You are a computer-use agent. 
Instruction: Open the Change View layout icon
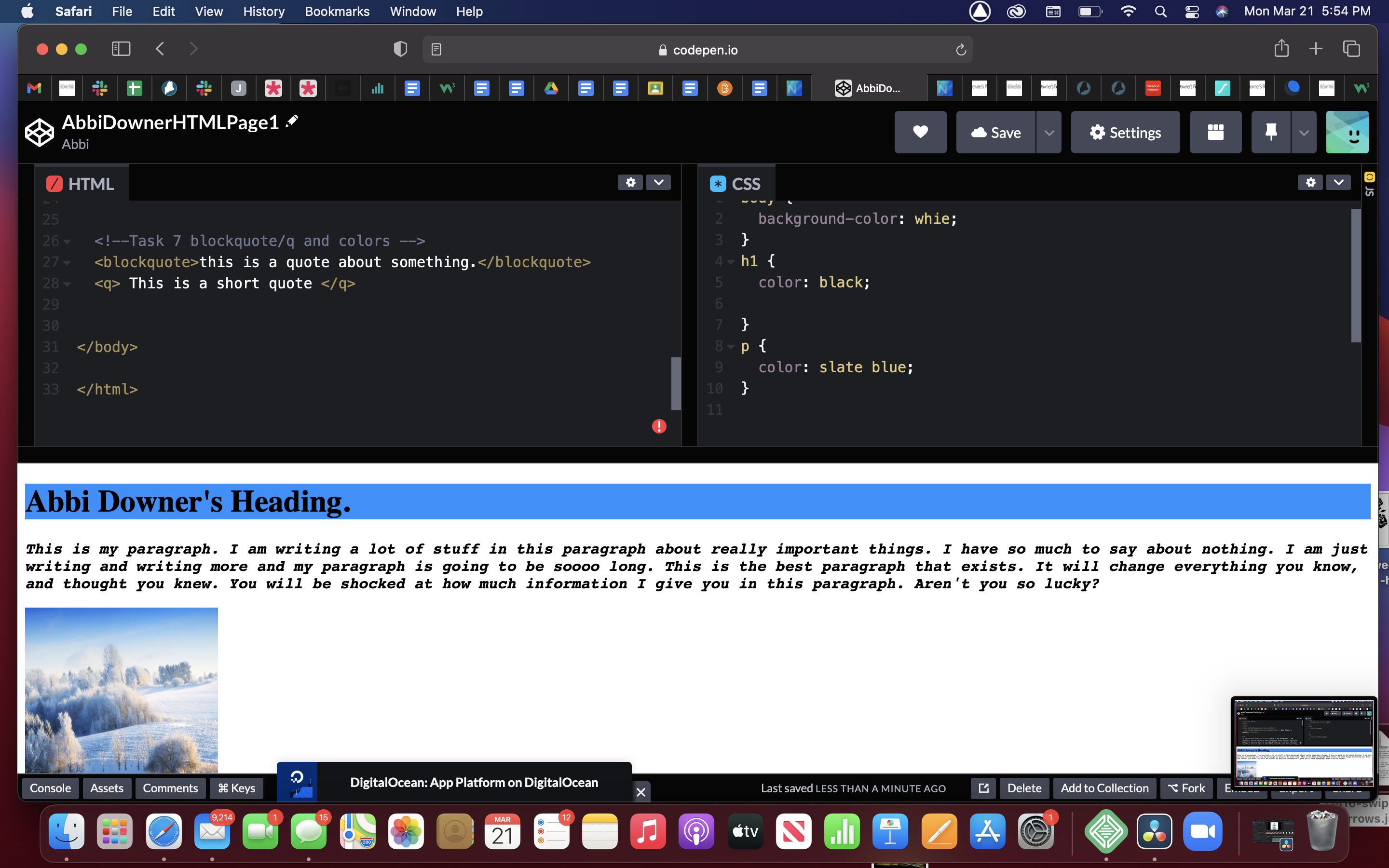[1215, 132]
